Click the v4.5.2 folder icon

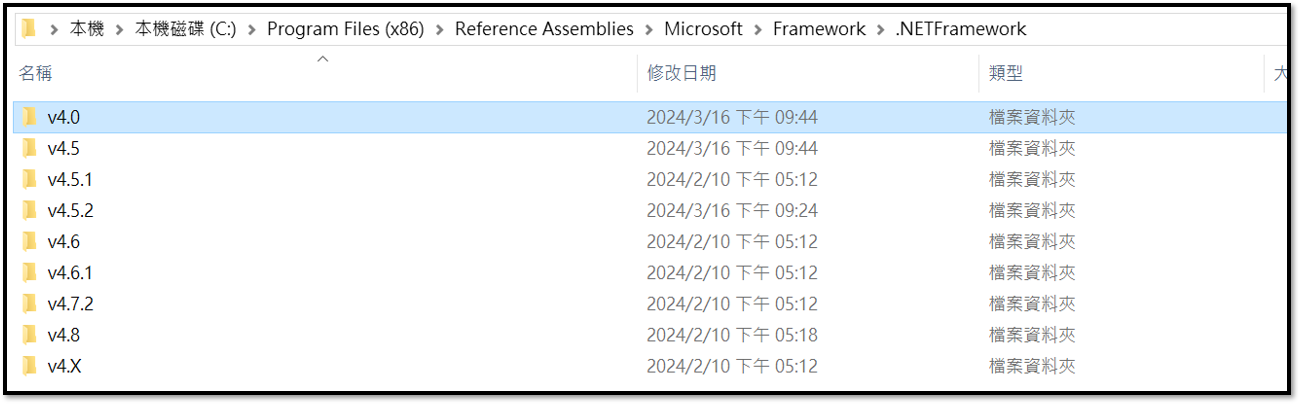(30, 210)
